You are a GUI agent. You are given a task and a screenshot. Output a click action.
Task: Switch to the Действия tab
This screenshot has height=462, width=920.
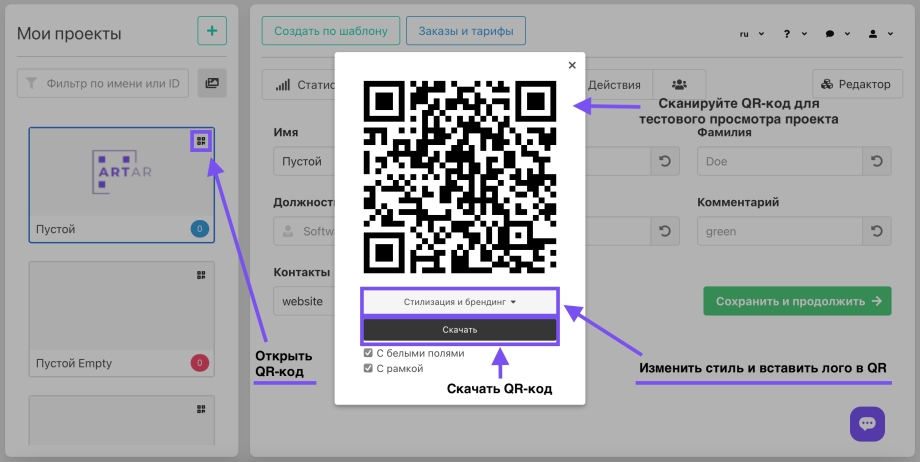[x=614, y=84]
